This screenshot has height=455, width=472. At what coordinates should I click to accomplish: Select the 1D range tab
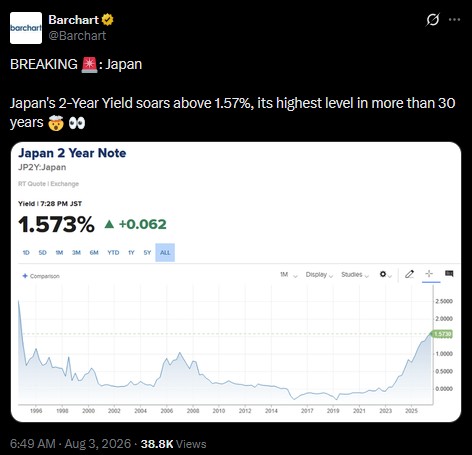tap(26, 253)
